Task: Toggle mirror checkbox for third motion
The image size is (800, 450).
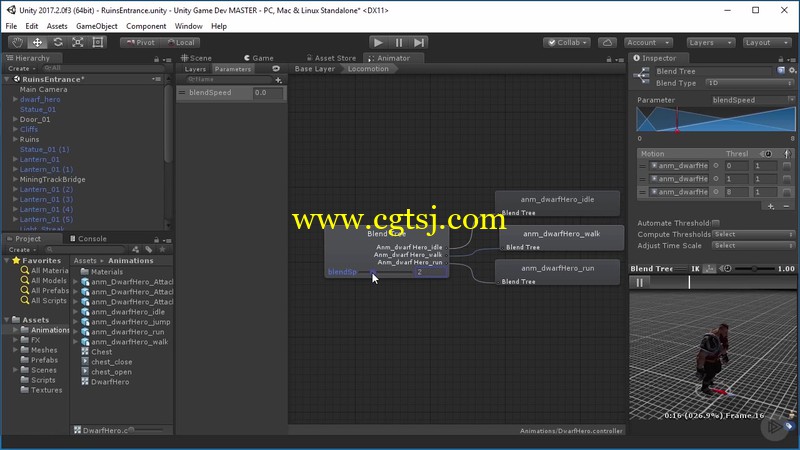Action: [x=787, y=192]
